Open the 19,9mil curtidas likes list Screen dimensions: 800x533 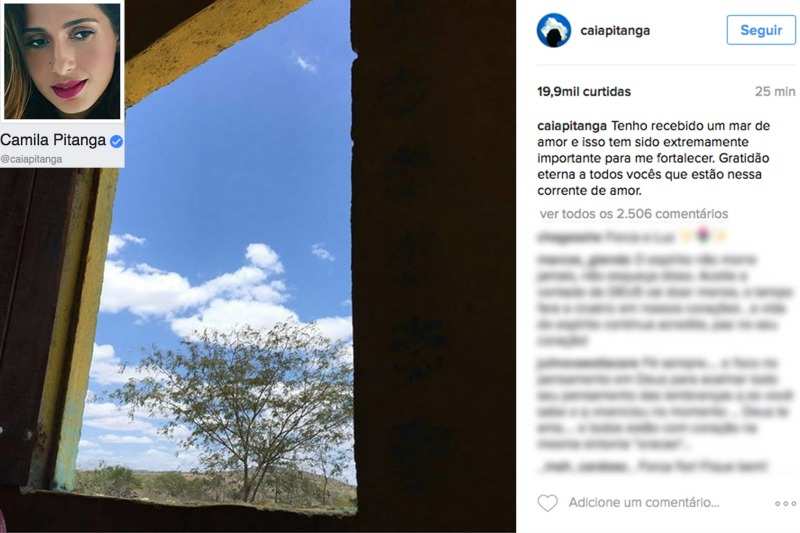(584, 92)
